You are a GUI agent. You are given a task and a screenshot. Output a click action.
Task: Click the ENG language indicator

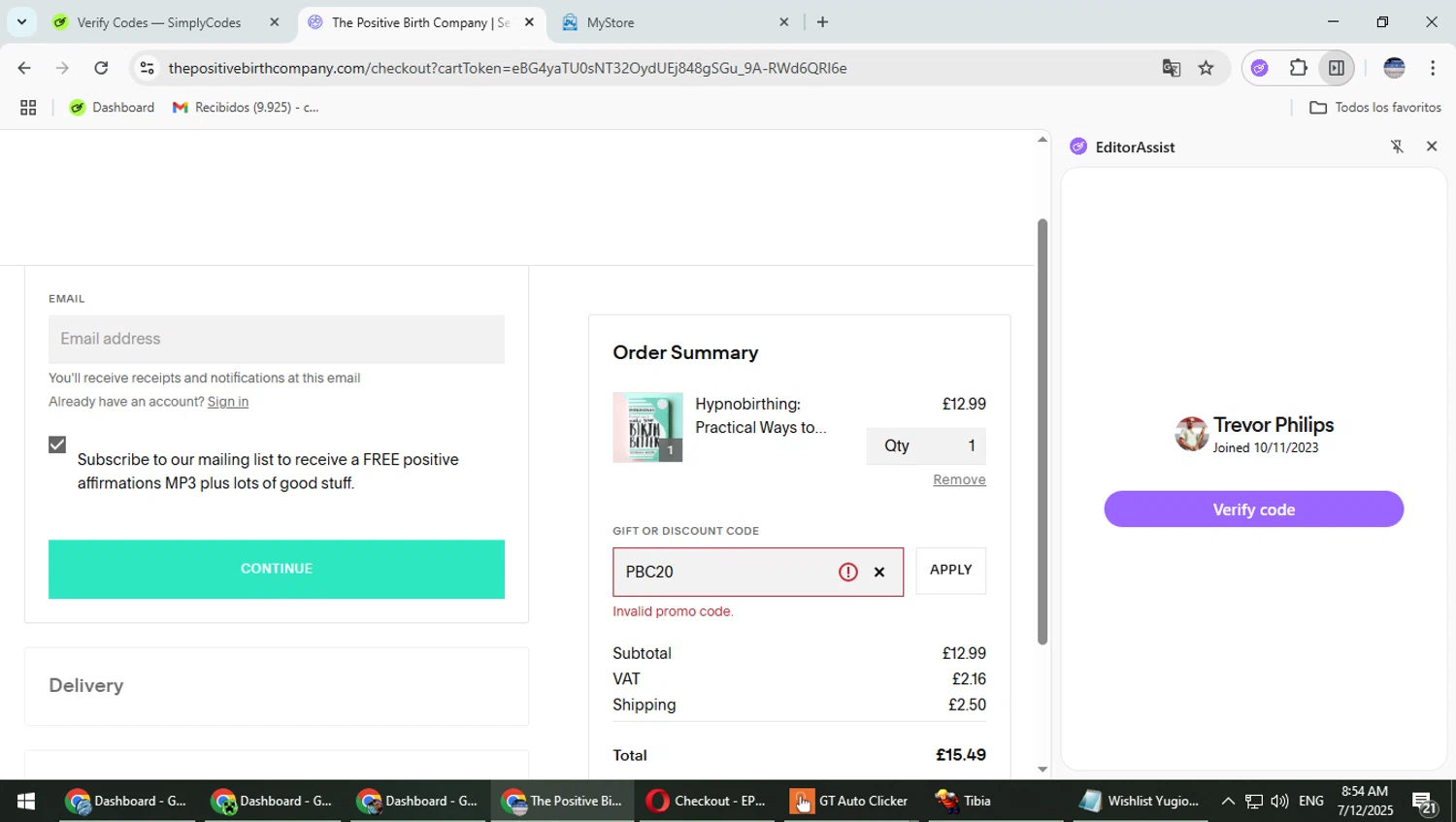[x=1311, y=801]
